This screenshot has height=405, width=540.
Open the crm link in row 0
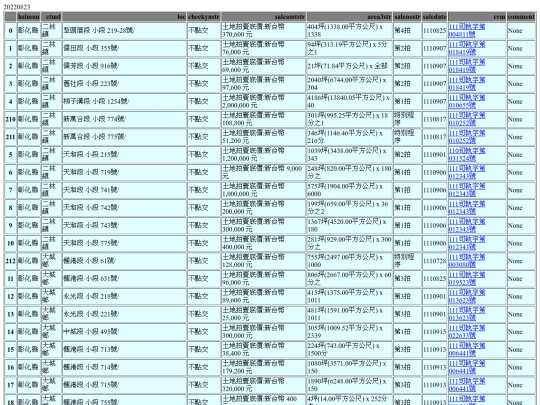pos(467,31)
